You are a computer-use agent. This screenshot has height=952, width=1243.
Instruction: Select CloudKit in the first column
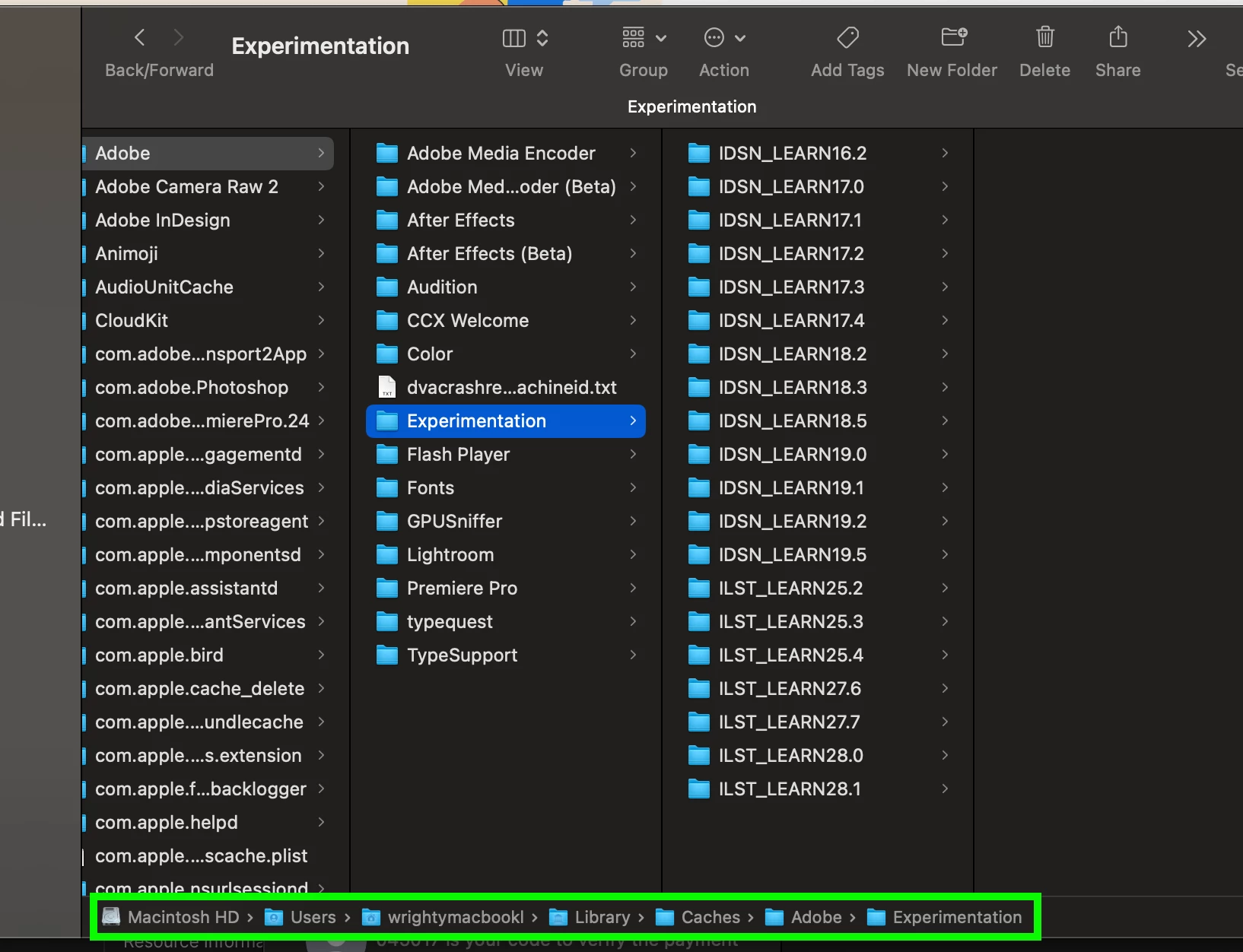[208, 321]
